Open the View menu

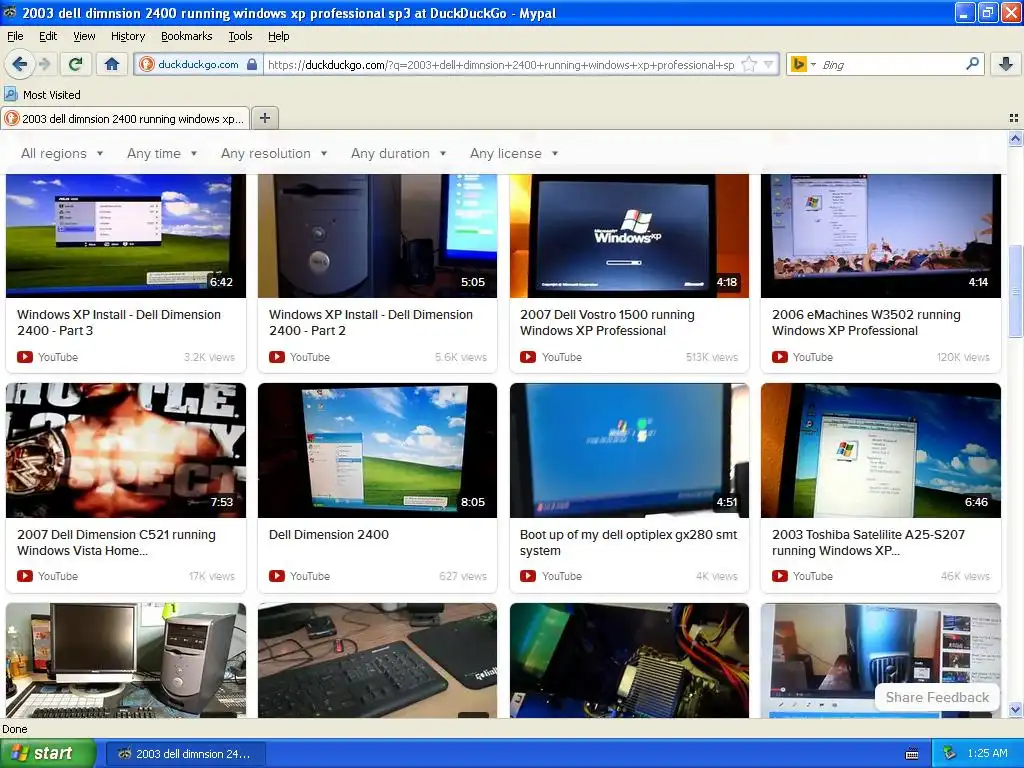click(84, 36)
